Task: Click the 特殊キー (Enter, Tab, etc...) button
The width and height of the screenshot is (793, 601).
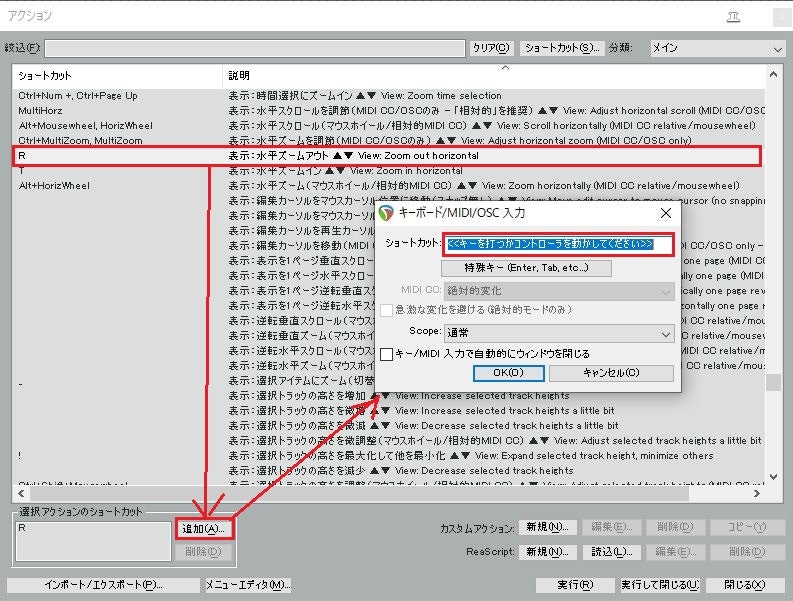Action: [x=526, y=268]
